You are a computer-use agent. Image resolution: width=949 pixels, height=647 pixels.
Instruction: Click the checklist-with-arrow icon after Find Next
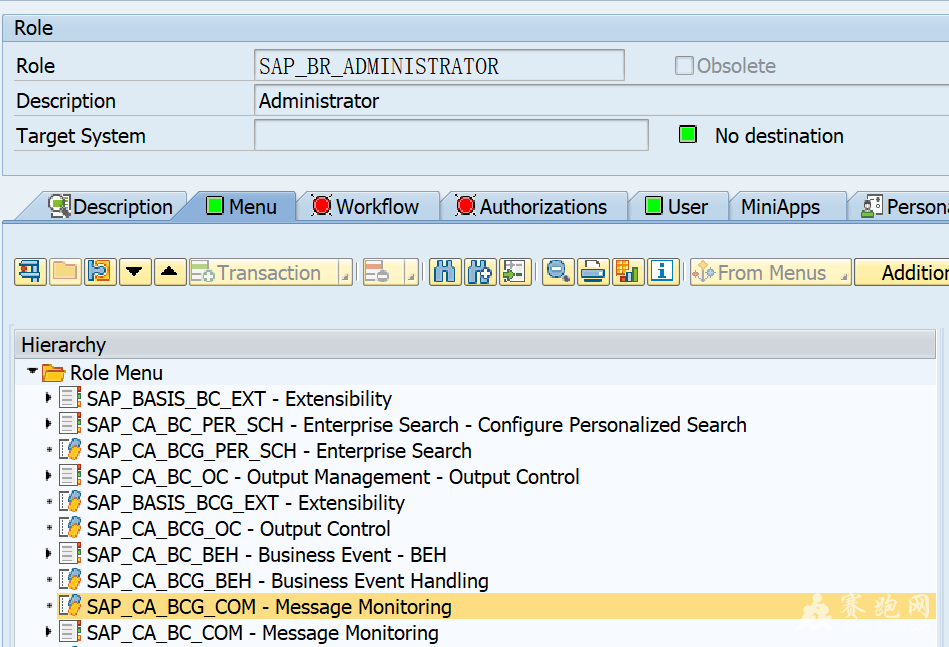click(515, 272)
